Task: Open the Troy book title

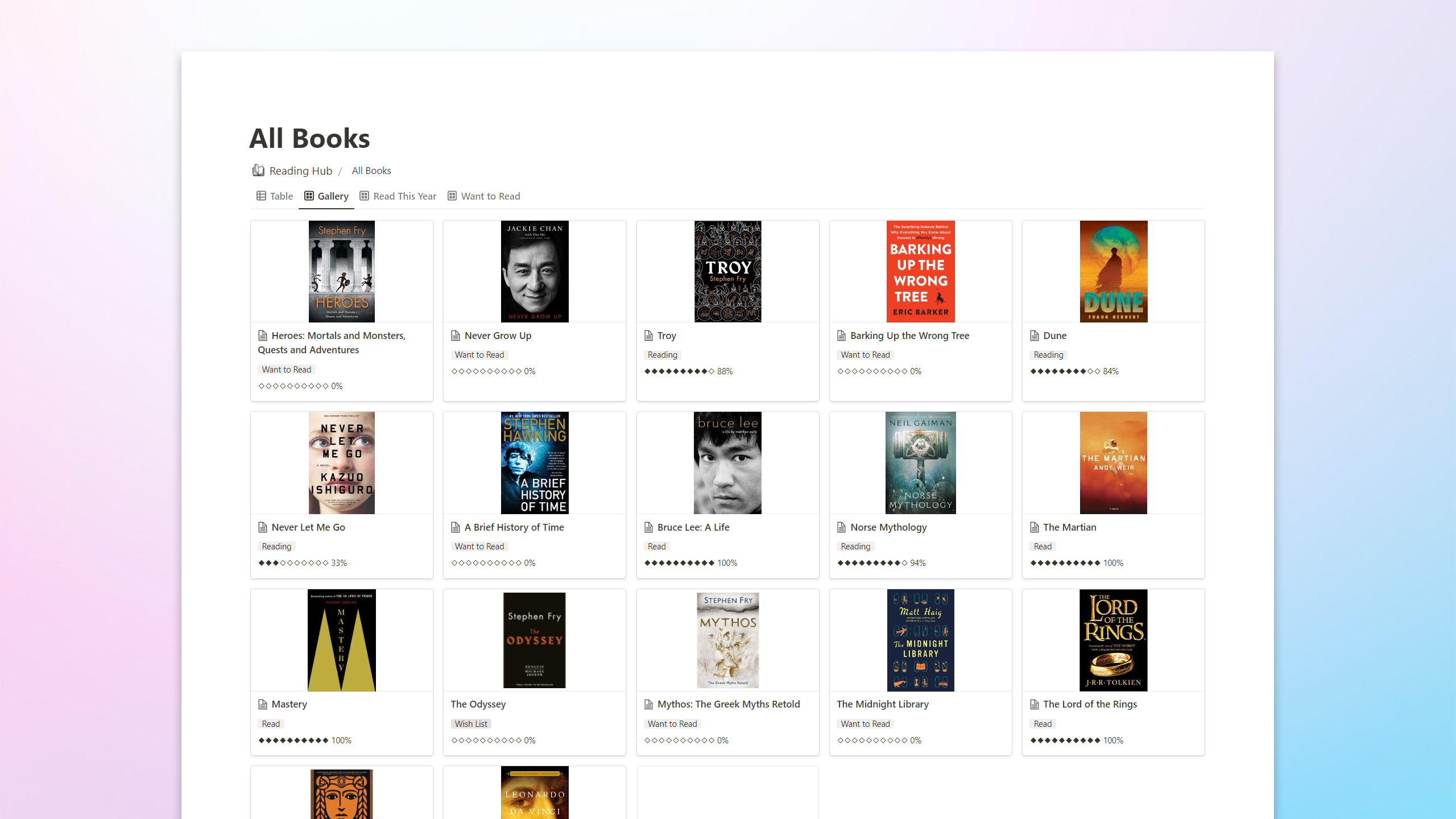Action: (667, 336)
